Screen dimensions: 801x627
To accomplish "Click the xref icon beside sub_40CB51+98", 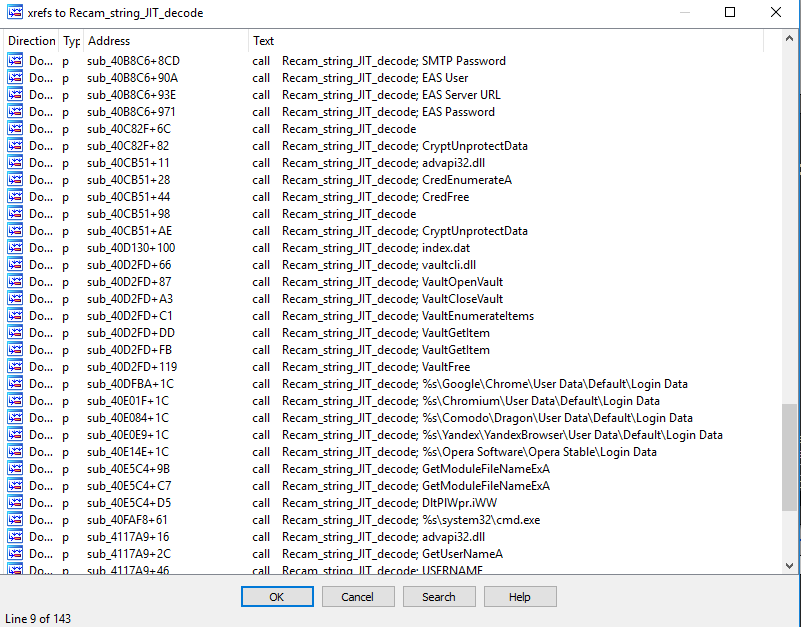I will pos(15,213).
